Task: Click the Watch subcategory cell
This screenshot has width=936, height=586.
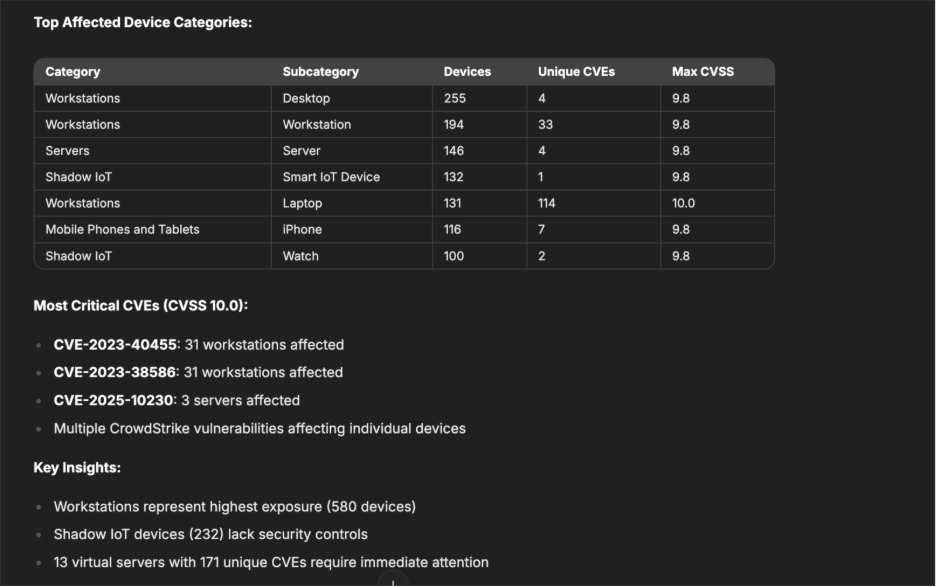Action: 301,256
